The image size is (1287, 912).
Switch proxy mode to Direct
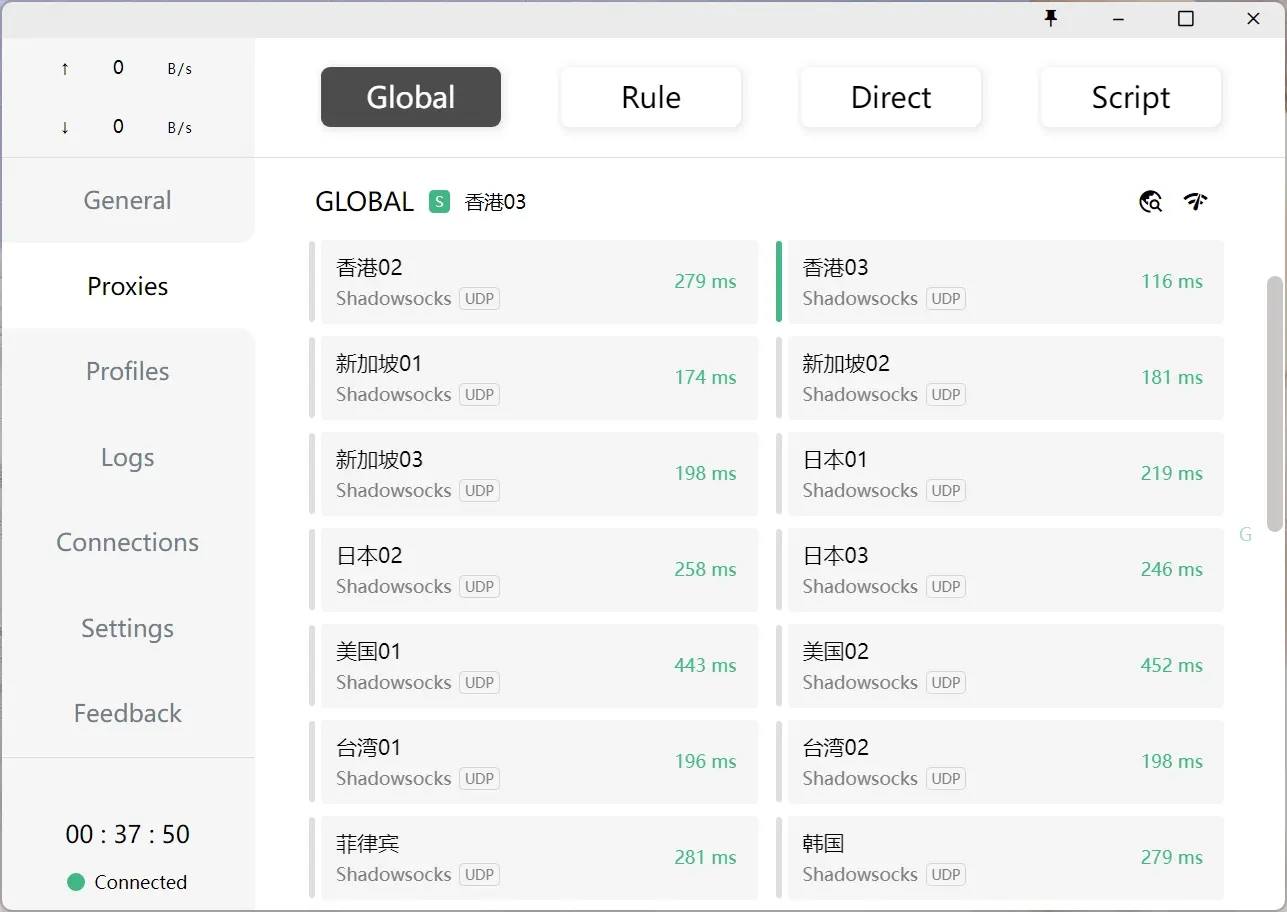click(x=891, y=97)
